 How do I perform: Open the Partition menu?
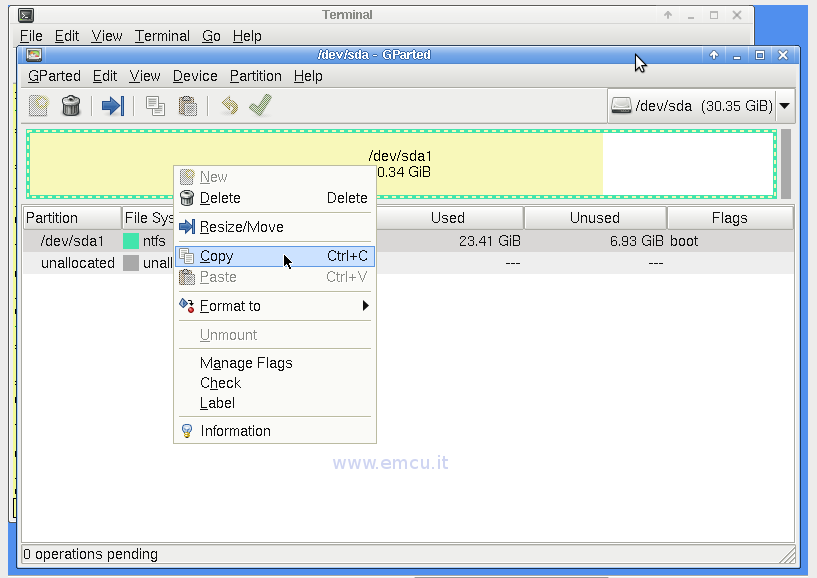tap(255, 76)
